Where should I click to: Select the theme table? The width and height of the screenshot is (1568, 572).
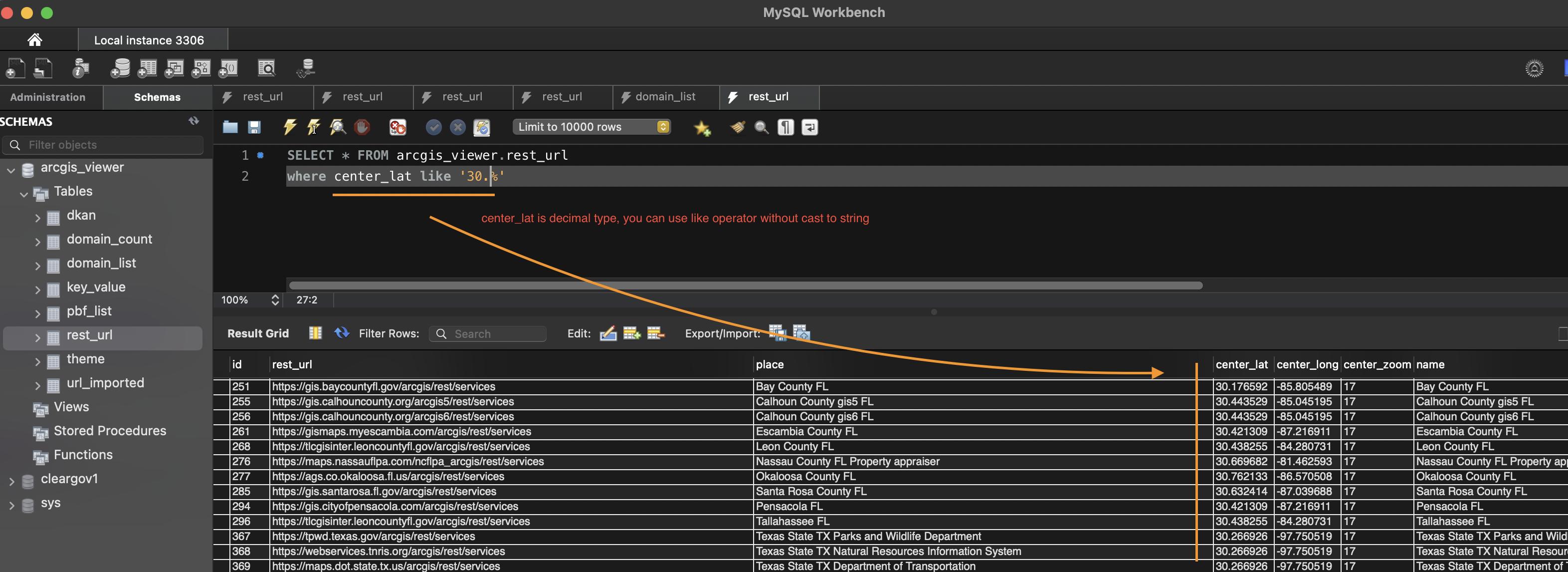[x=85, y=359]
